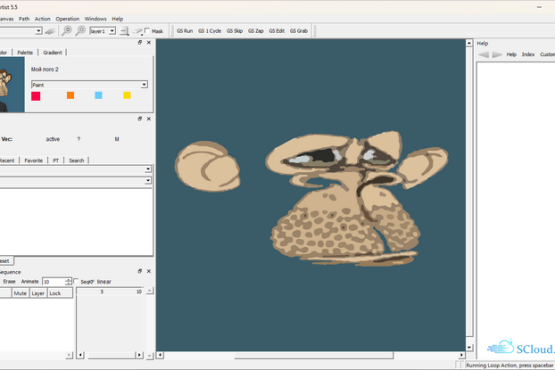Click Animate in the Sequence panel

click(30, 281)
